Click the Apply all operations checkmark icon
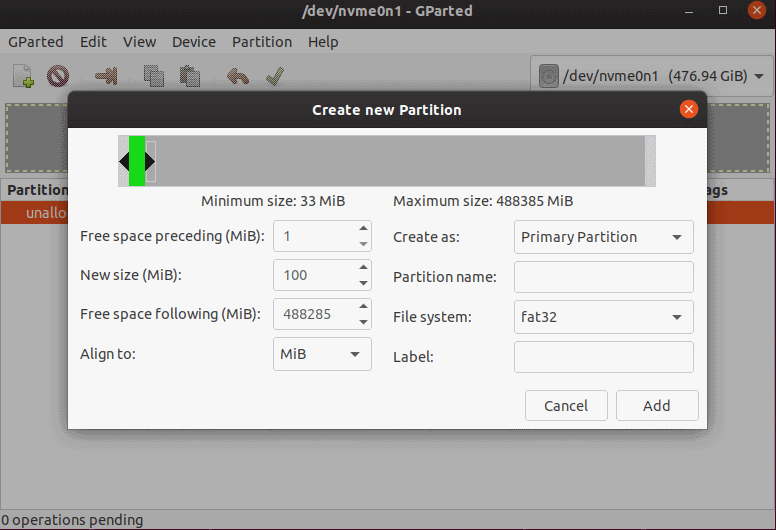The height and width of the screenshot is (530, 776). pyautogui.click(x=275, y=76)
